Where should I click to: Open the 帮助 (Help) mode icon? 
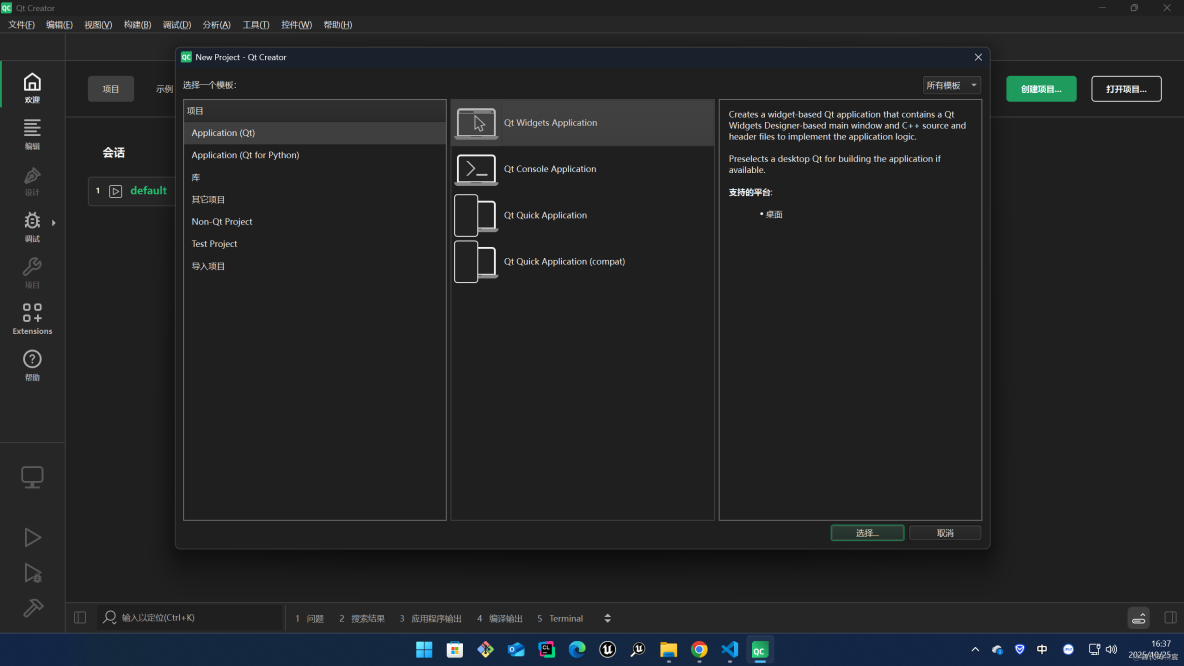32,362
